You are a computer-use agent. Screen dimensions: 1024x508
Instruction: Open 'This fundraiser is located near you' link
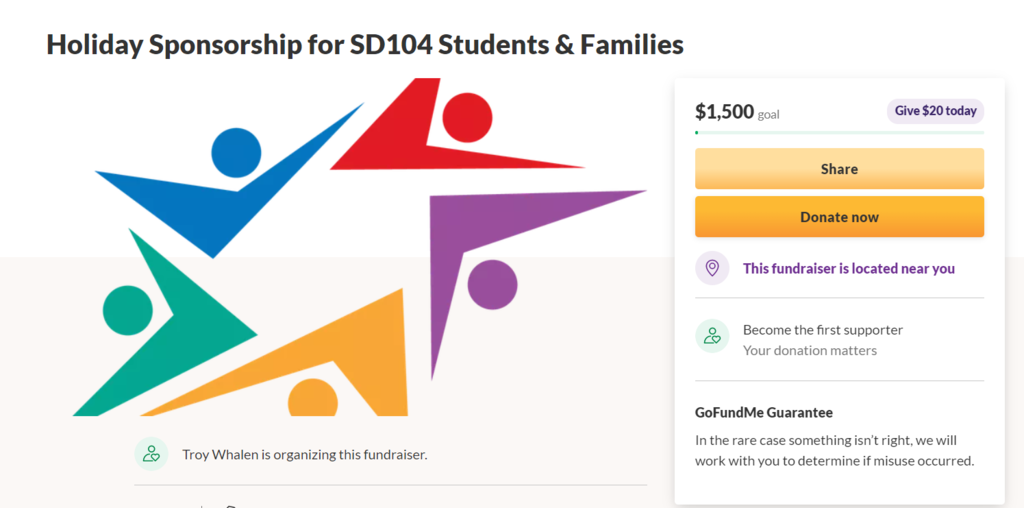coord(849,268)
